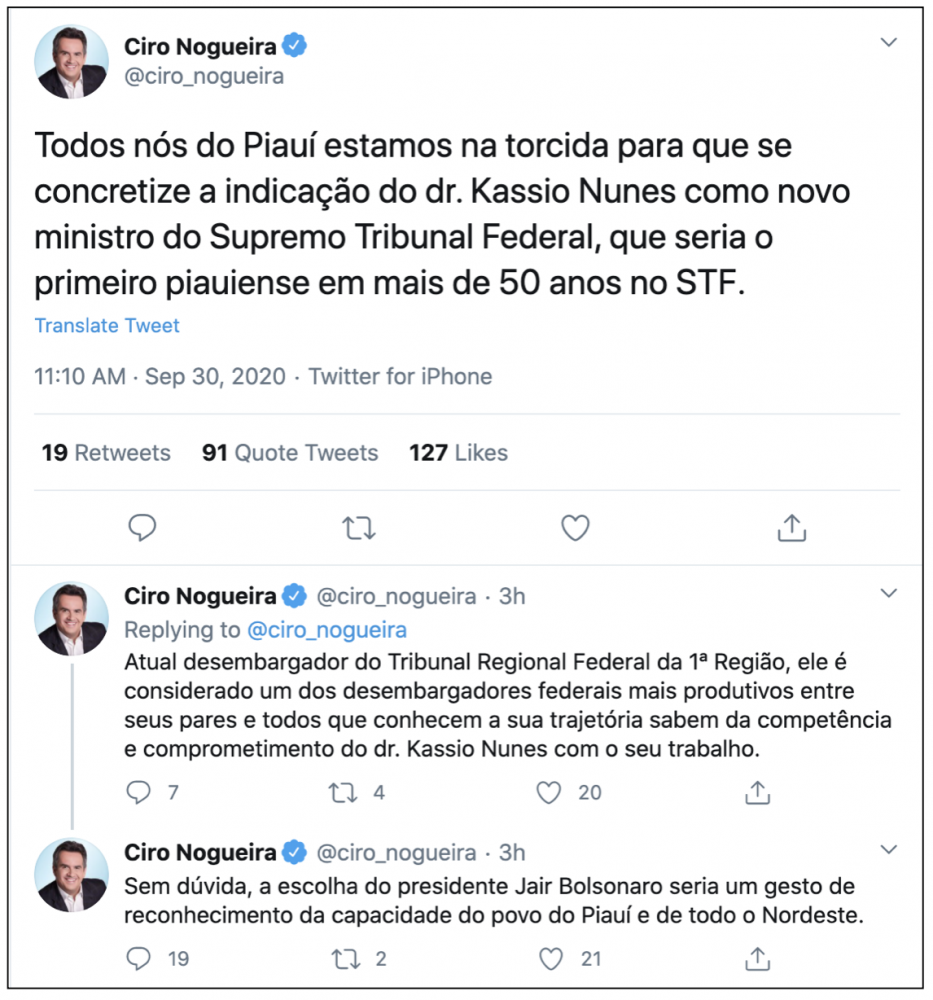933x1000 pixels.
Task: Like the main tweet with heart icon
Action: (574, 528)
